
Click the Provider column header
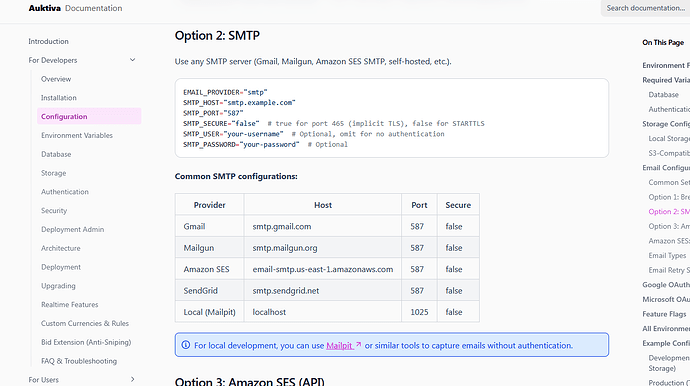(209, 205)
